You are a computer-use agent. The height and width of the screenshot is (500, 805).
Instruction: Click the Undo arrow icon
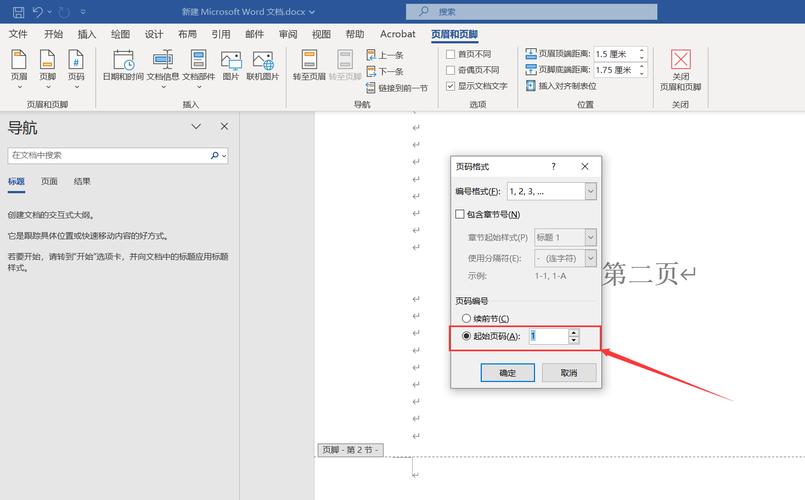[x=37, y=11]
